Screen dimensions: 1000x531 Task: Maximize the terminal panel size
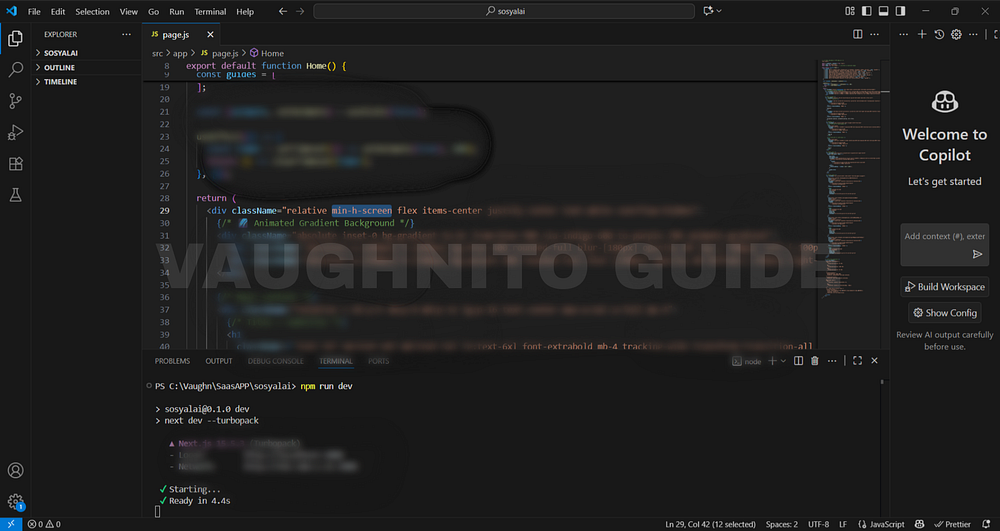pos(857,361)
